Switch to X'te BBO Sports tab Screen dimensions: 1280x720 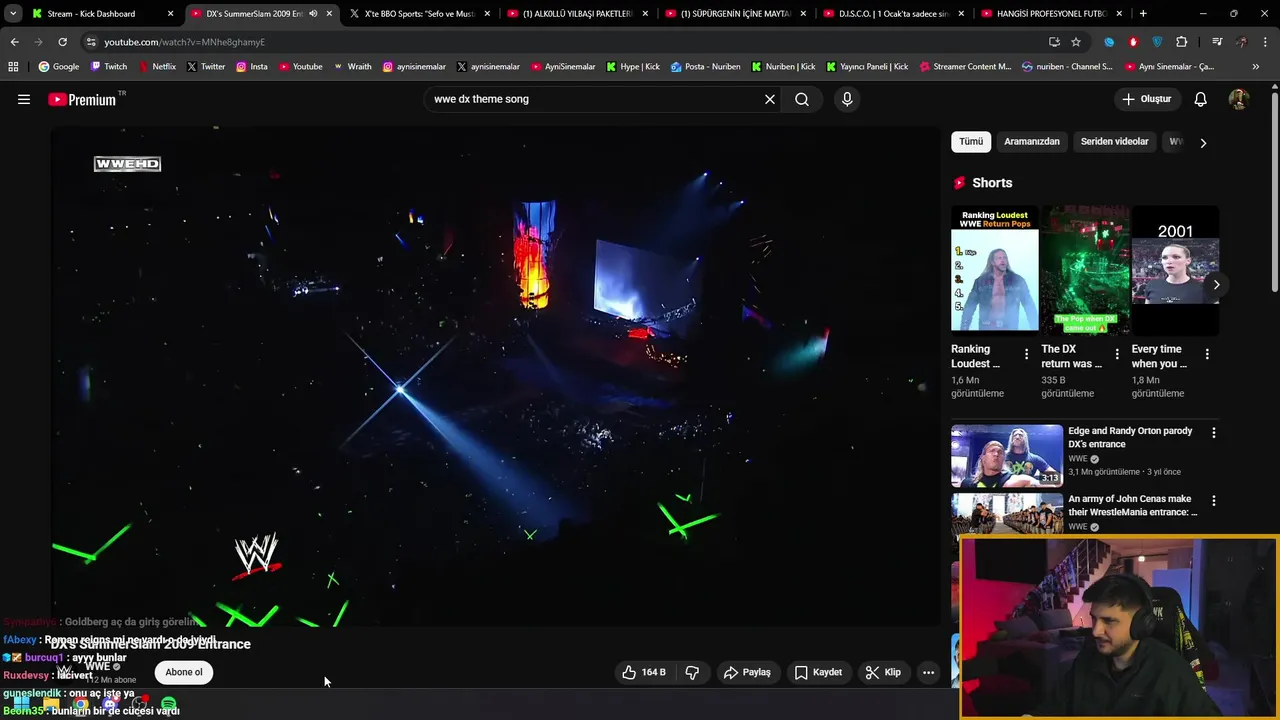(x=419, y=14)
